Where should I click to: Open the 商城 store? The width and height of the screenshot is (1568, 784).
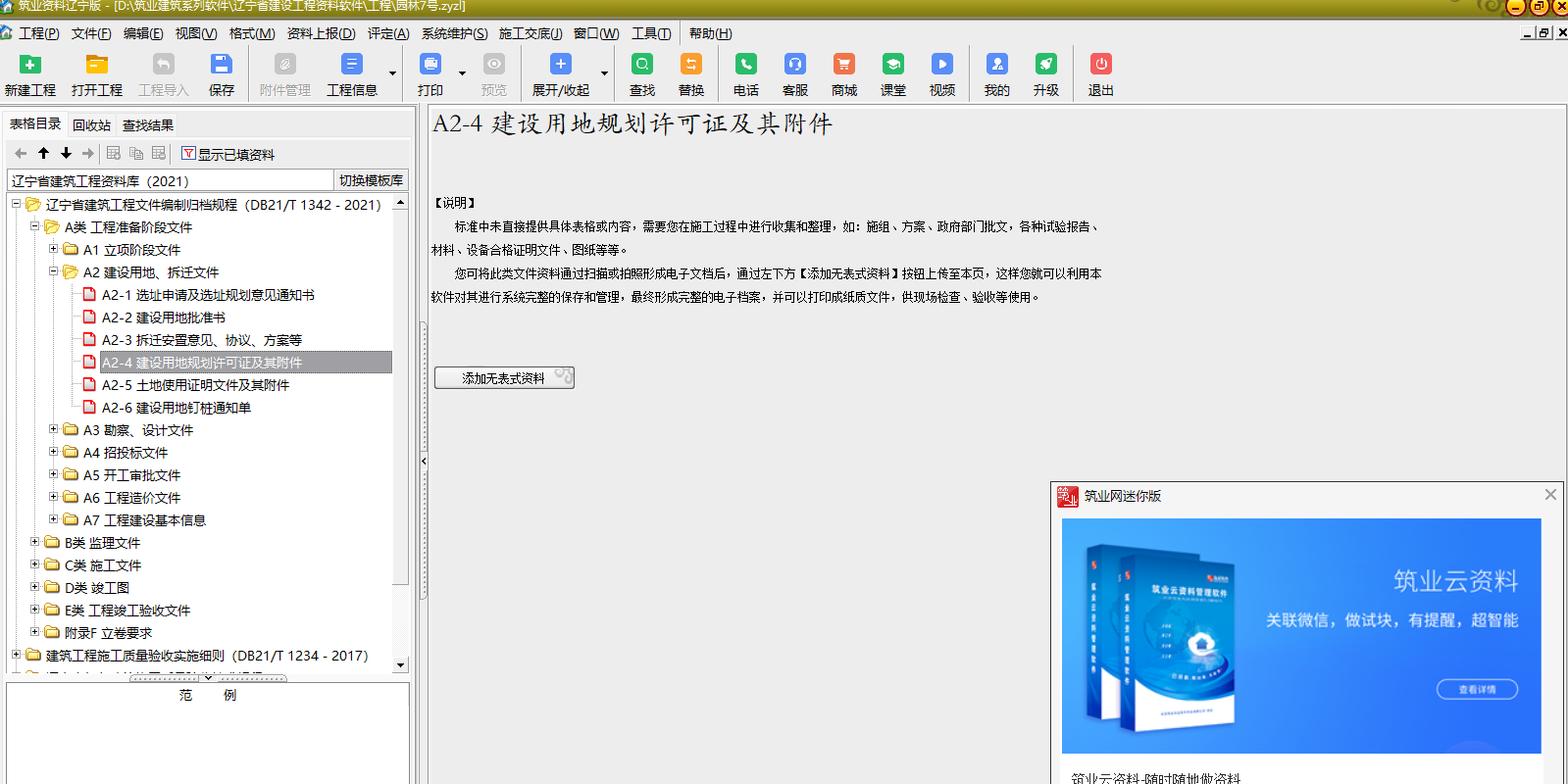844,75
